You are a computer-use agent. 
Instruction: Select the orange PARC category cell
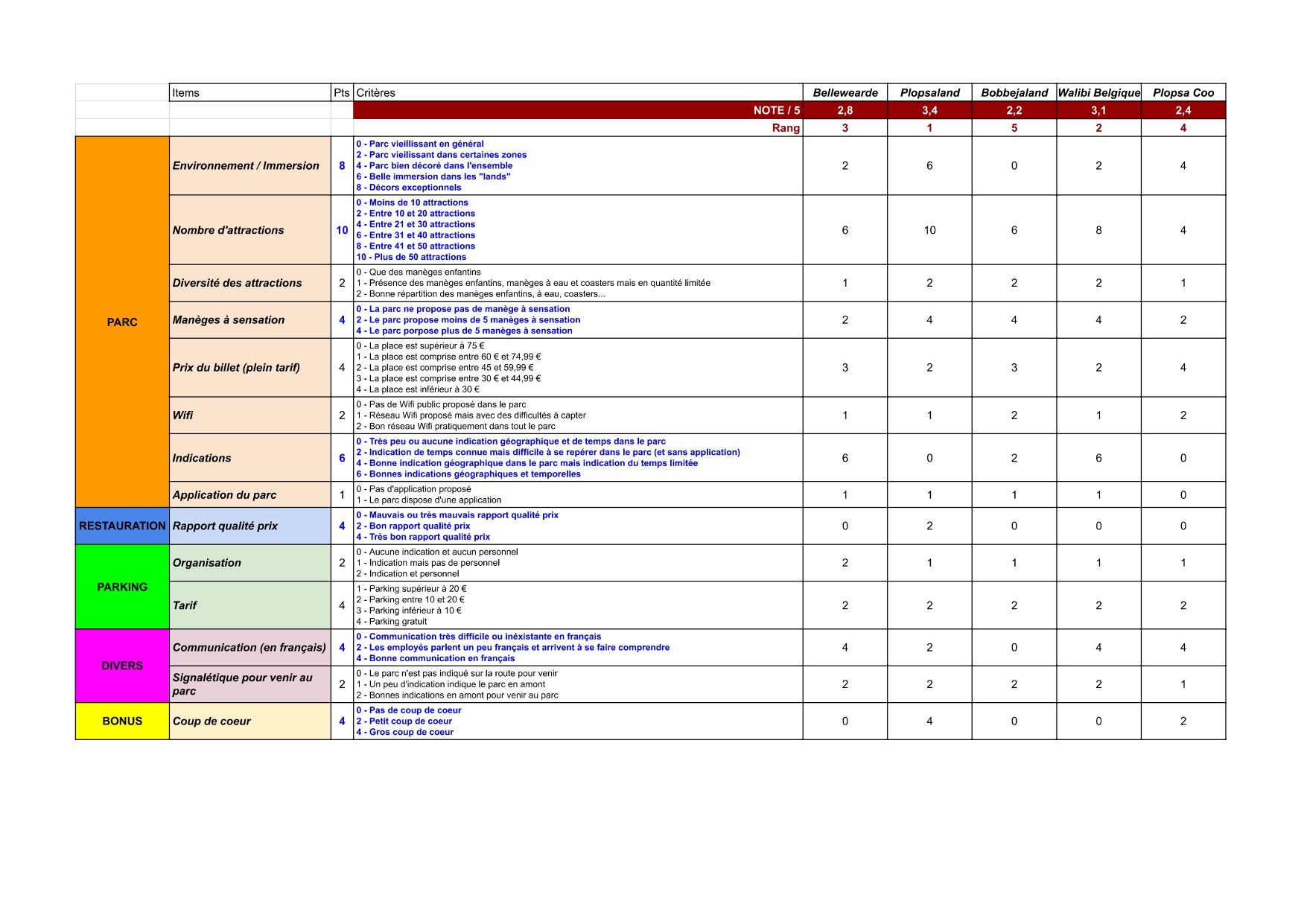pyautogui.click(x=122, y=322)
